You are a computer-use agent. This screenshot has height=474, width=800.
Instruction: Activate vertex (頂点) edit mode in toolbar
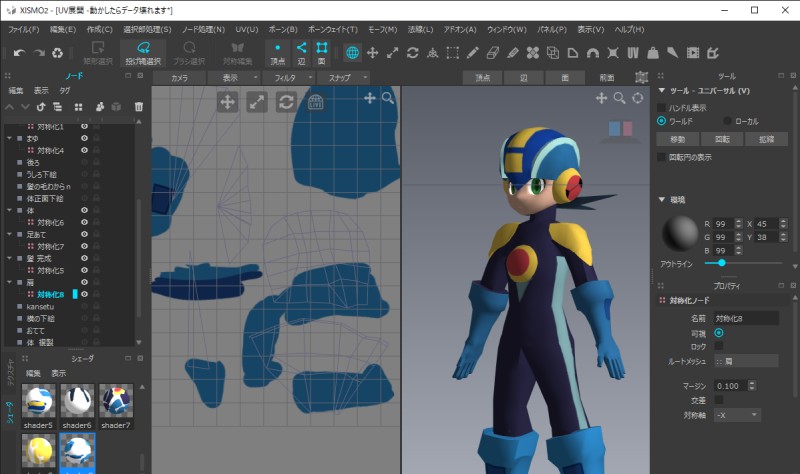click(x=277, y=52)
